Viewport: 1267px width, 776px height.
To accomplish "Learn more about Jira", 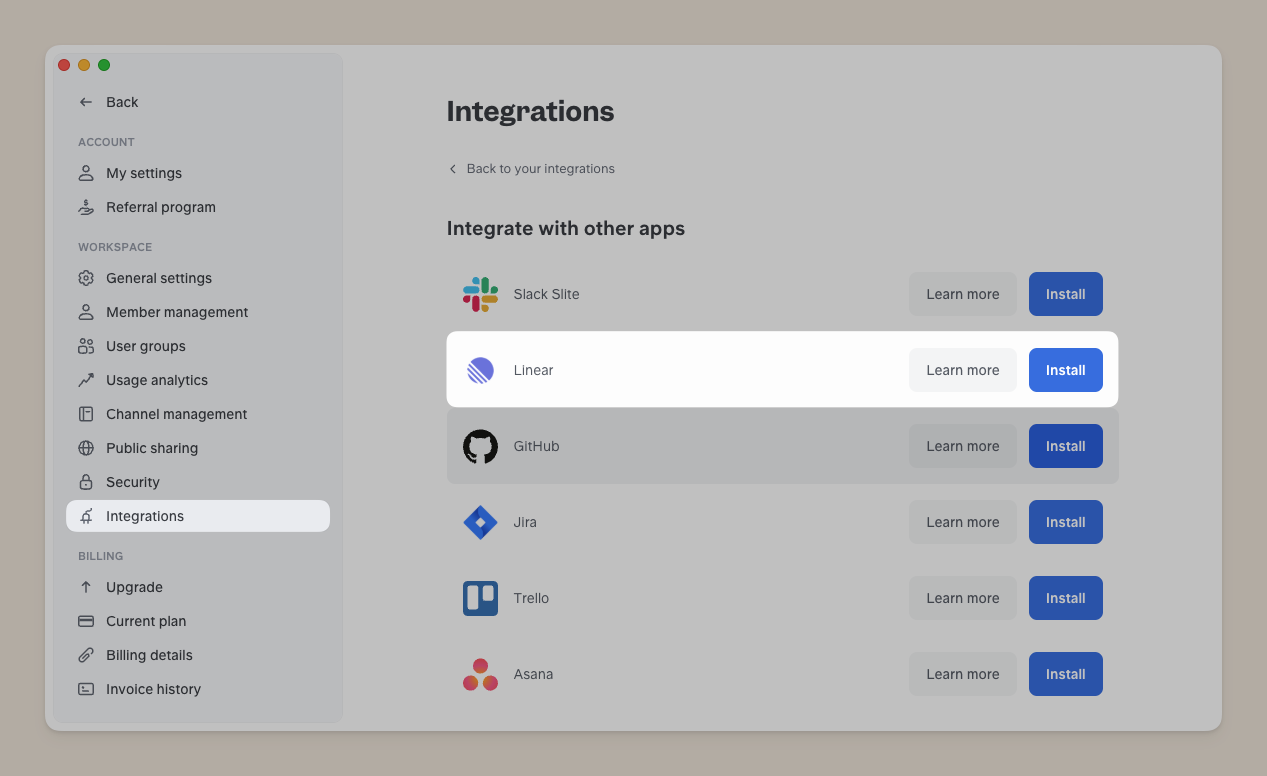I will 963,522.
